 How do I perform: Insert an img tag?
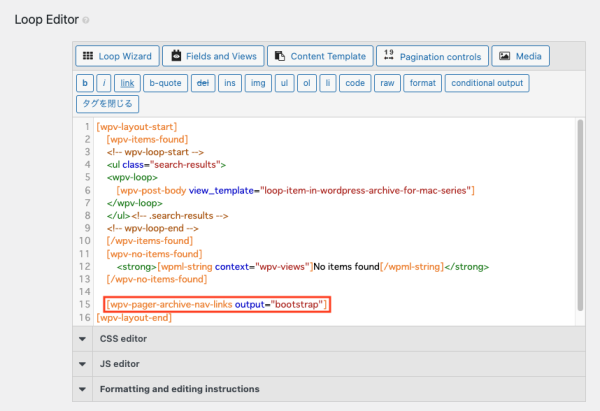click(256, 82)
